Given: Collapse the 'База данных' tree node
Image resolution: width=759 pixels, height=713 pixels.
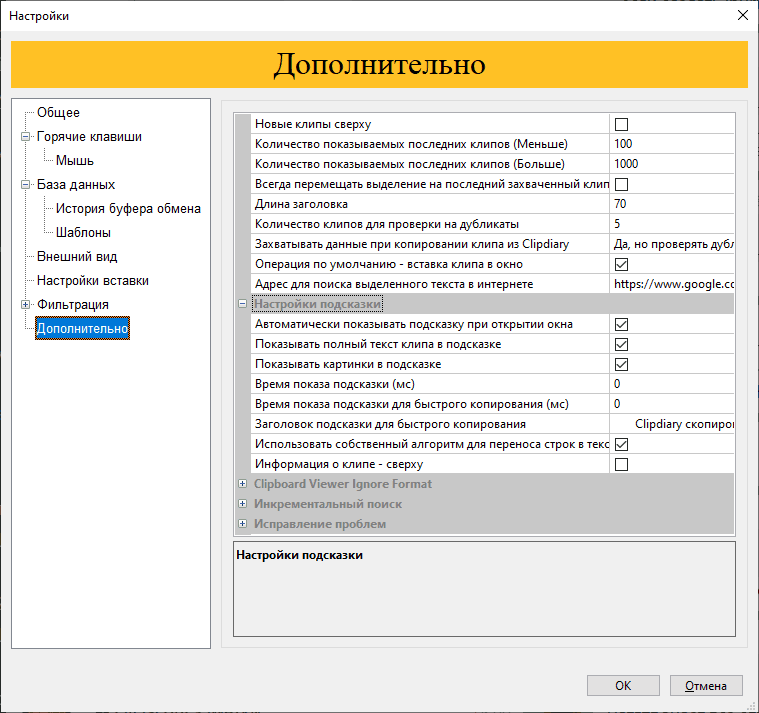Looking at the screenshot, I should coord(26,185).
